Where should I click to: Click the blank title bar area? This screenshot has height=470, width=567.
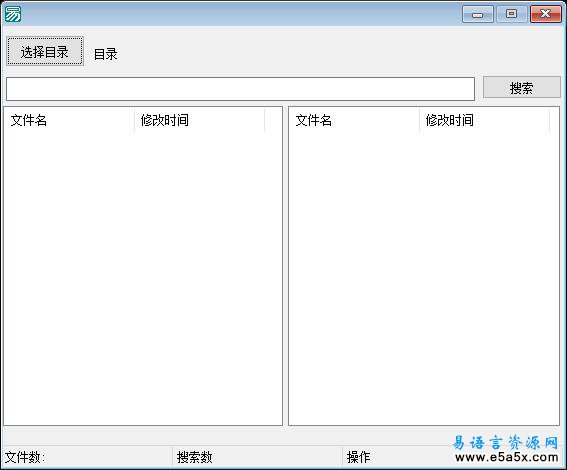pos(240,14)
